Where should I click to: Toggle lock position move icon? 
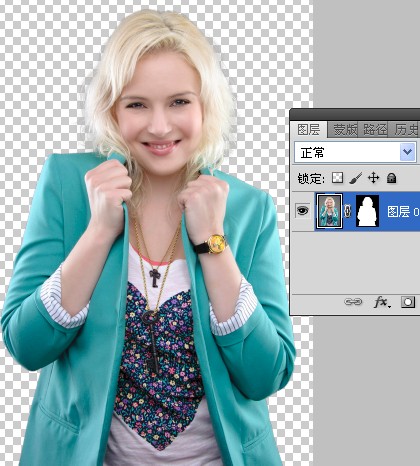pos(373,178)
